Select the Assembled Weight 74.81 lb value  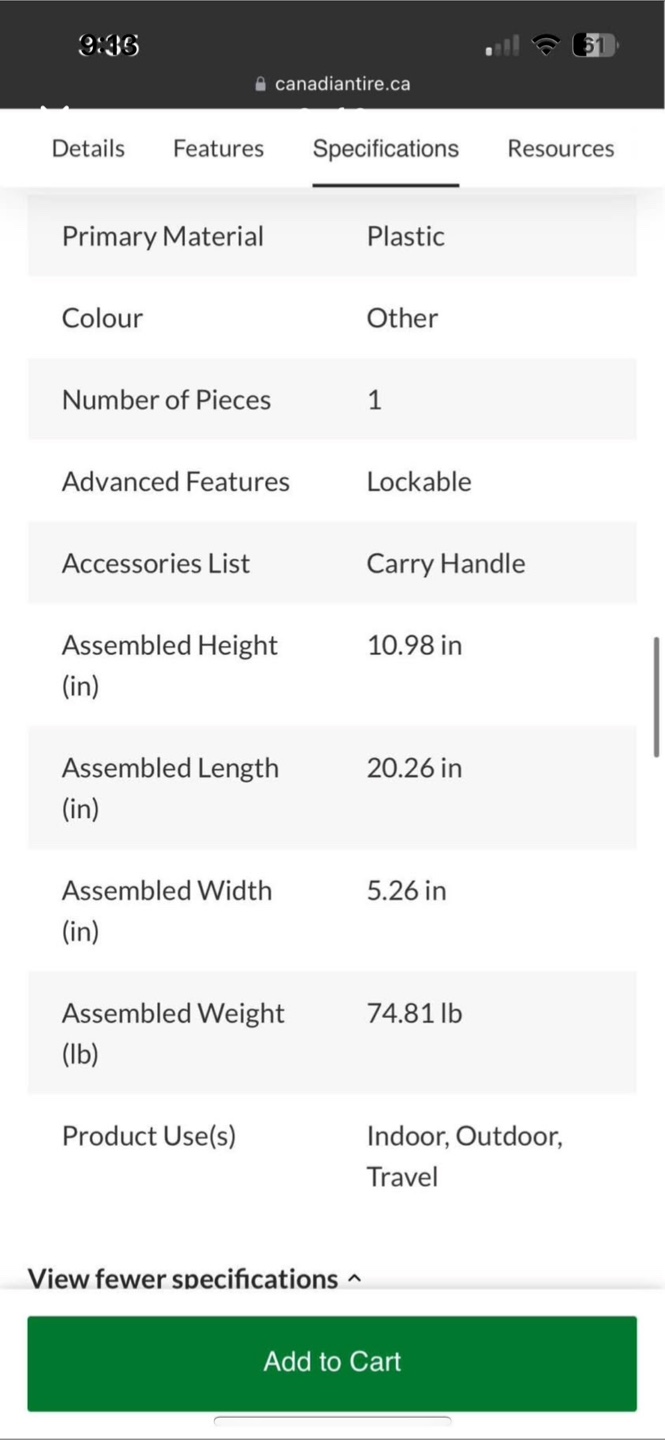coord(414,1013)
